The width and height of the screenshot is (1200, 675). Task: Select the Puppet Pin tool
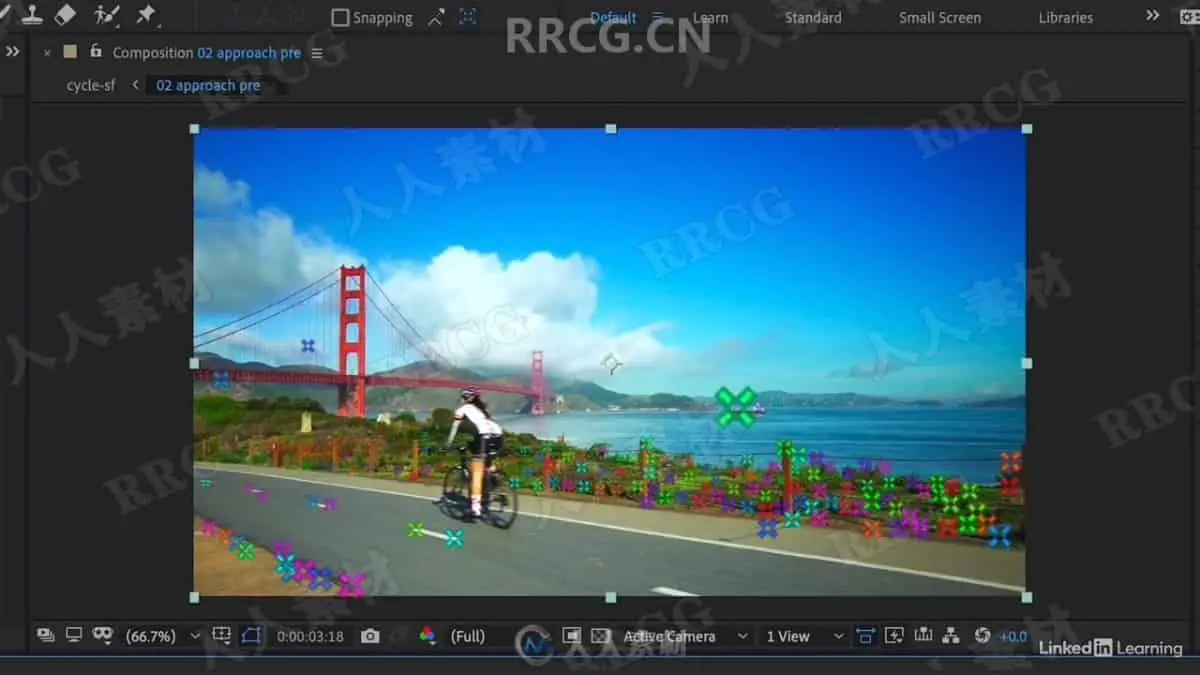pyautogui.click(x=146, y=14)
